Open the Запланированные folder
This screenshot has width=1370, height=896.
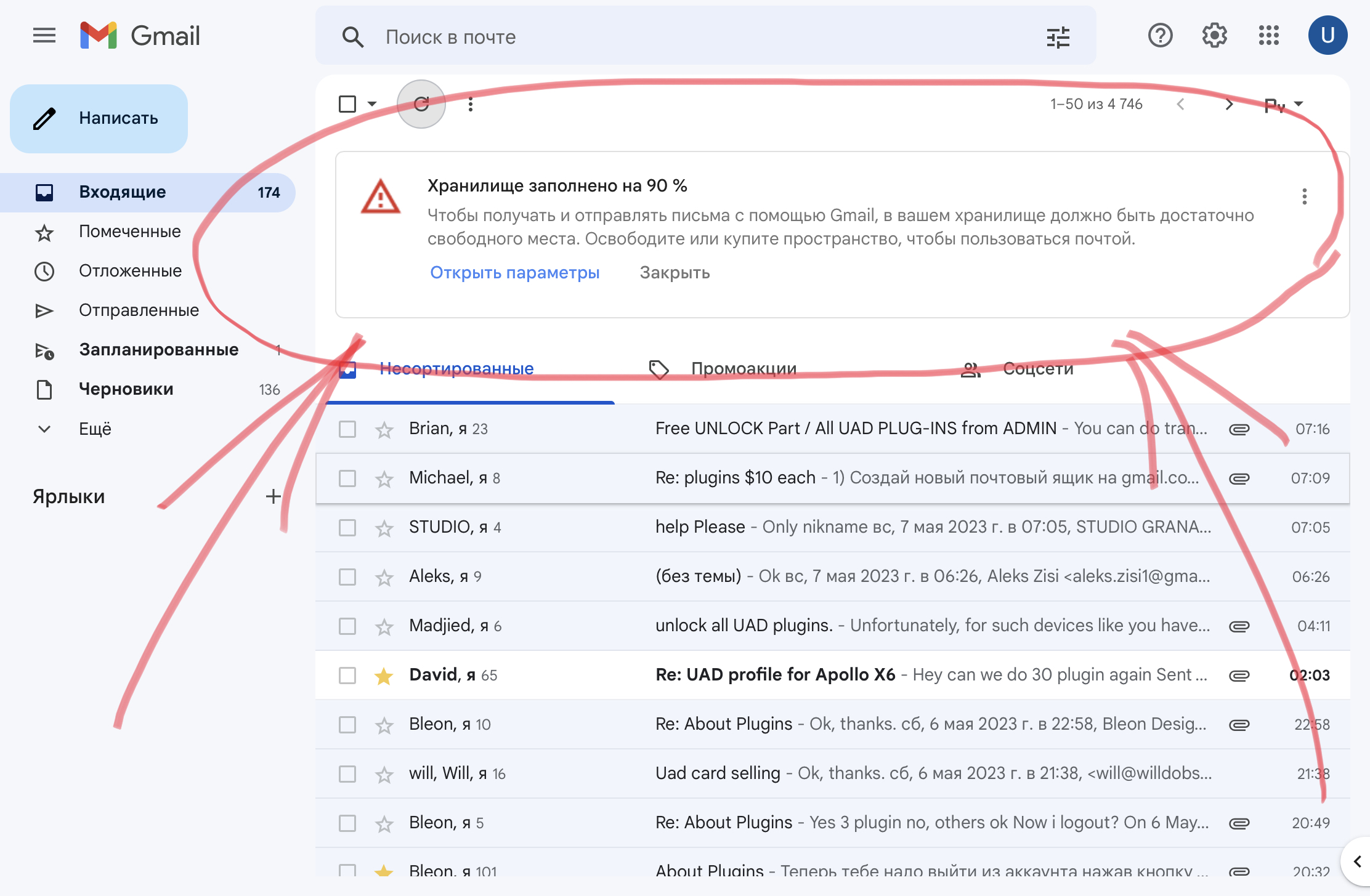tap(158, 350)
